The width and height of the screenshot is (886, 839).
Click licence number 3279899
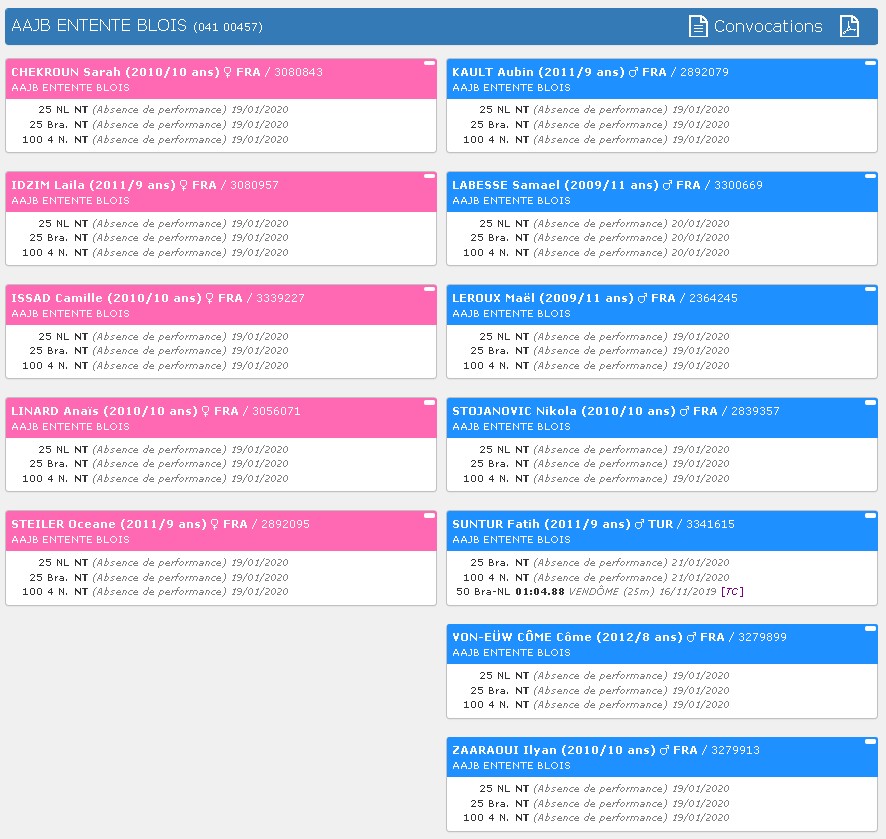coord(762,637)
